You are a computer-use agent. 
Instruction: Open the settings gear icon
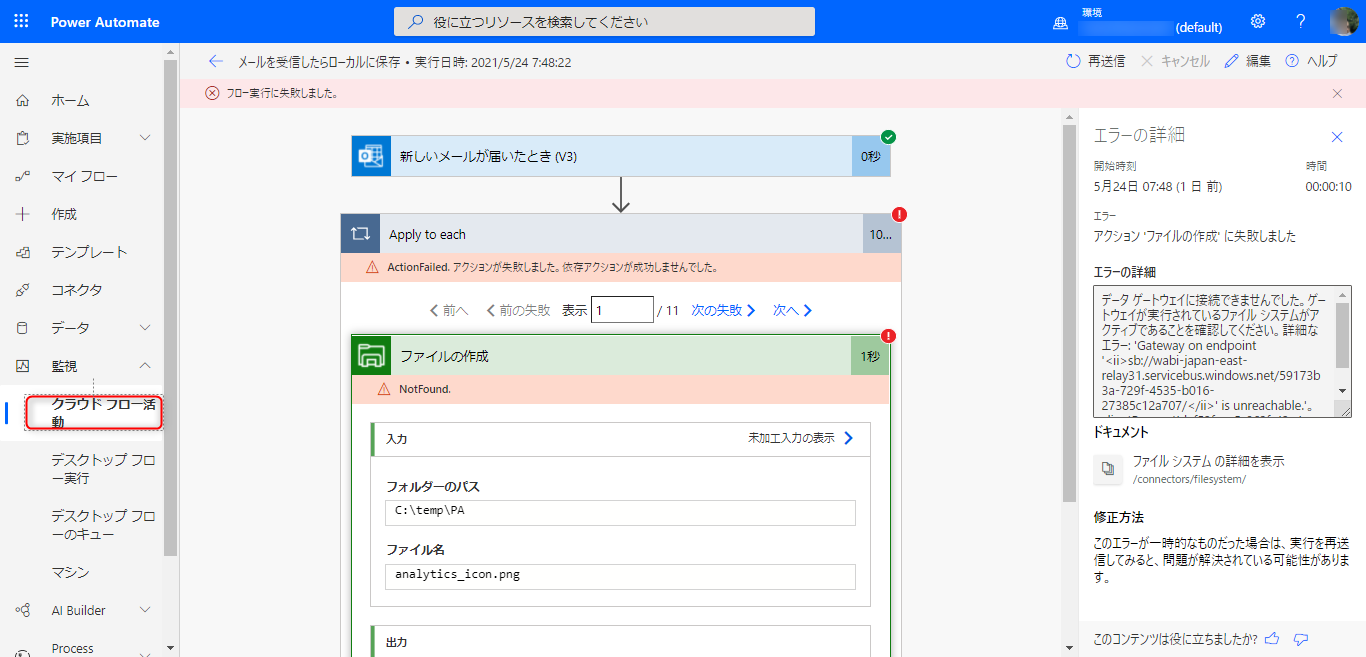[1258, 21]
